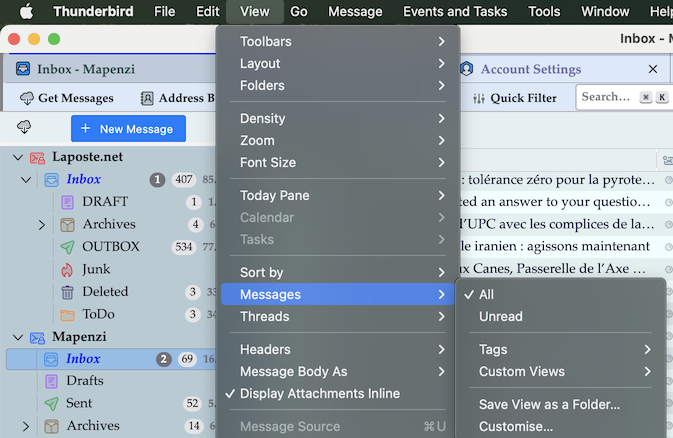
Task: Click the OUTBOX paper plane icon
Action: pyautogui.click(x=67, y=247)
